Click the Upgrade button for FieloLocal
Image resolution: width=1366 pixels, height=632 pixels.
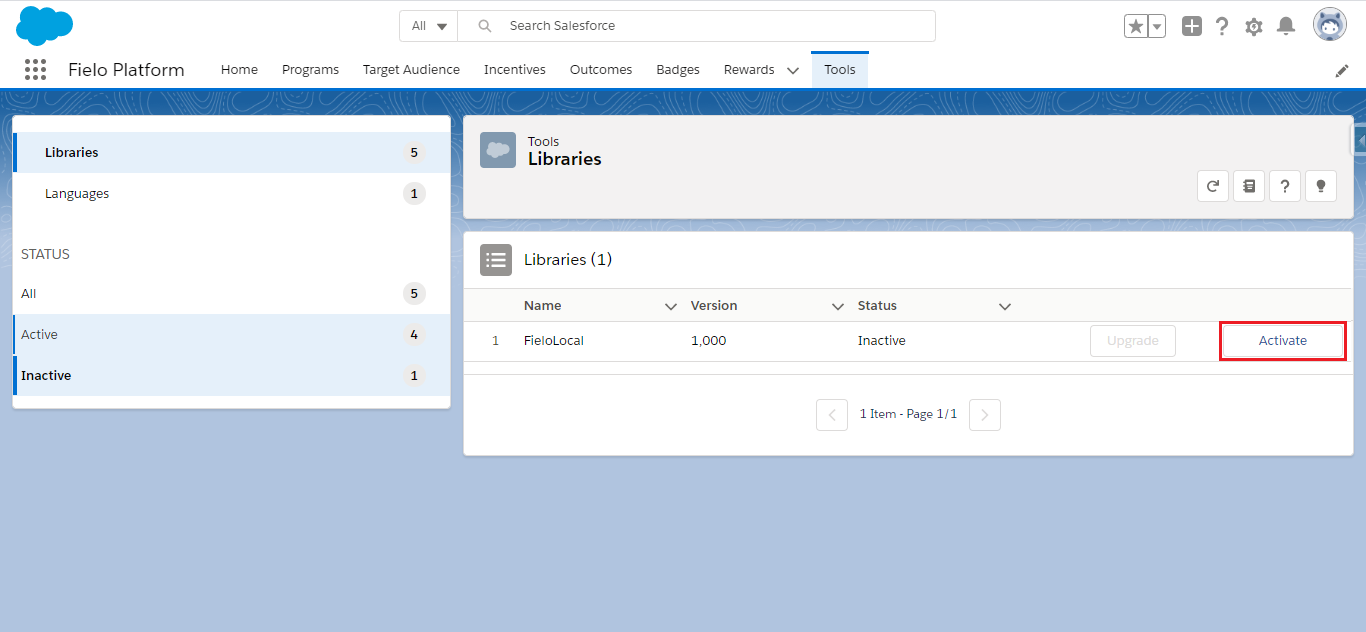[1133, 341]
